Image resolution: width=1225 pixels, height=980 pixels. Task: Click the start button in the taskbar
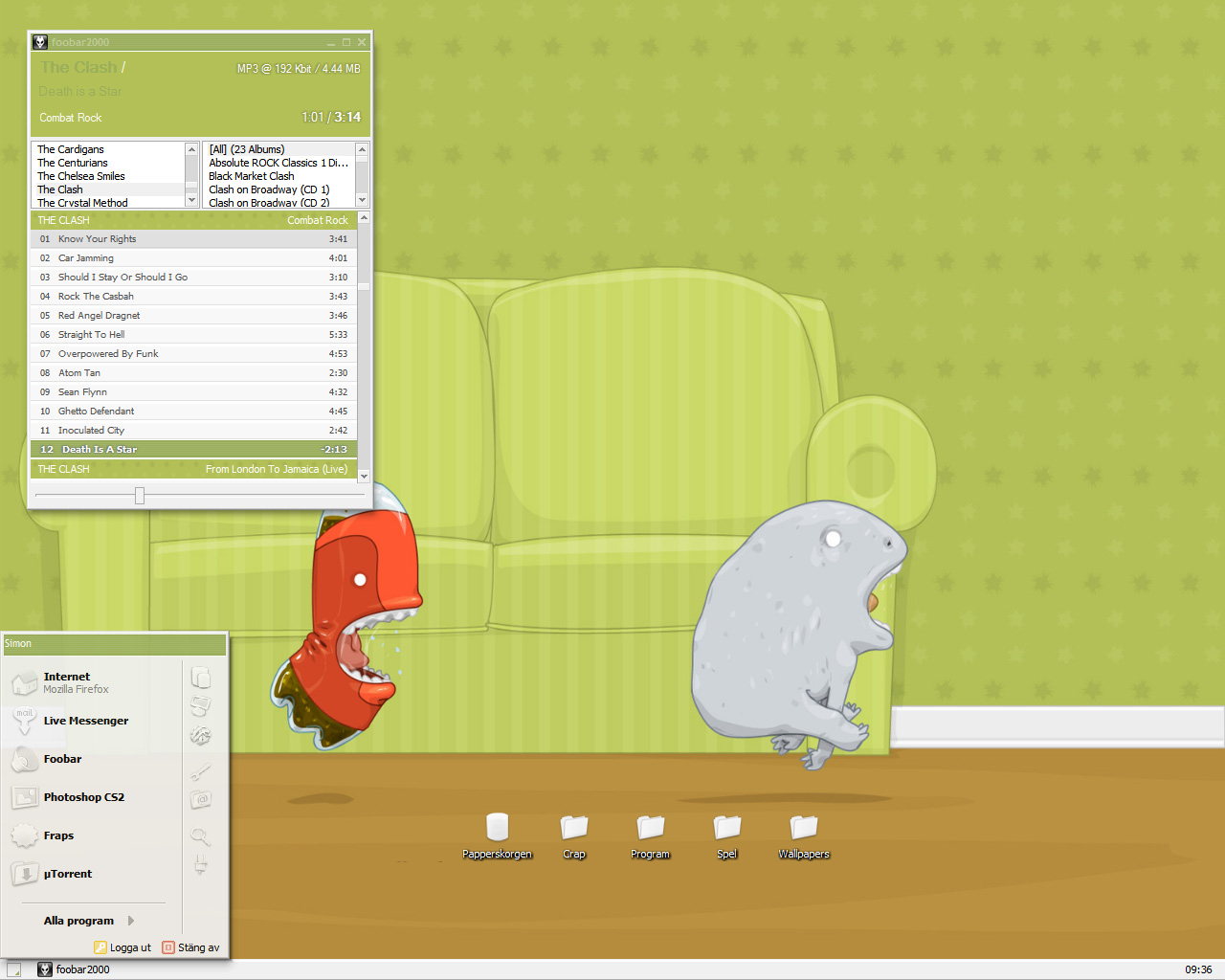tap(14, 969)
